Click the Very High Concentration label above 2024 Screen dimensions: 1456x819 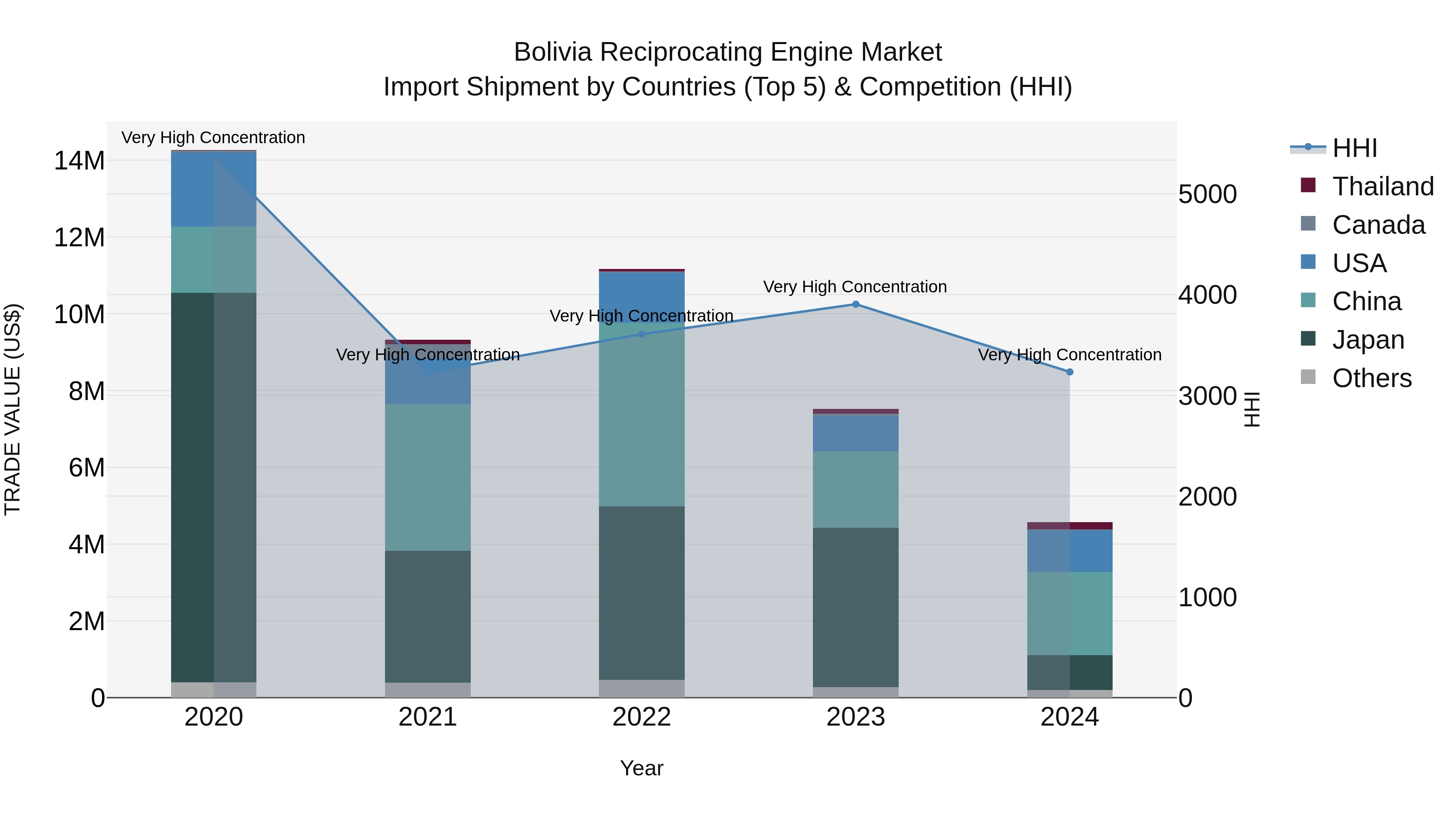[1070, 354]
